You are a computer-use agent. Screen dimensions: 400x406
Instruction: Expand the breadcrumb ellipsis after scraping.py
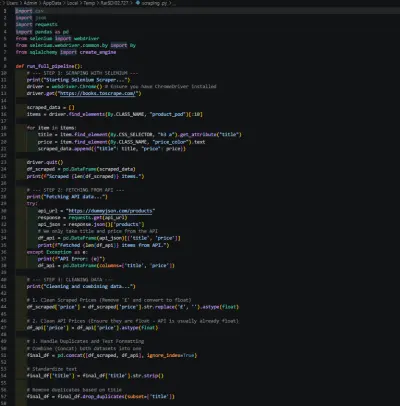point(175,3)
